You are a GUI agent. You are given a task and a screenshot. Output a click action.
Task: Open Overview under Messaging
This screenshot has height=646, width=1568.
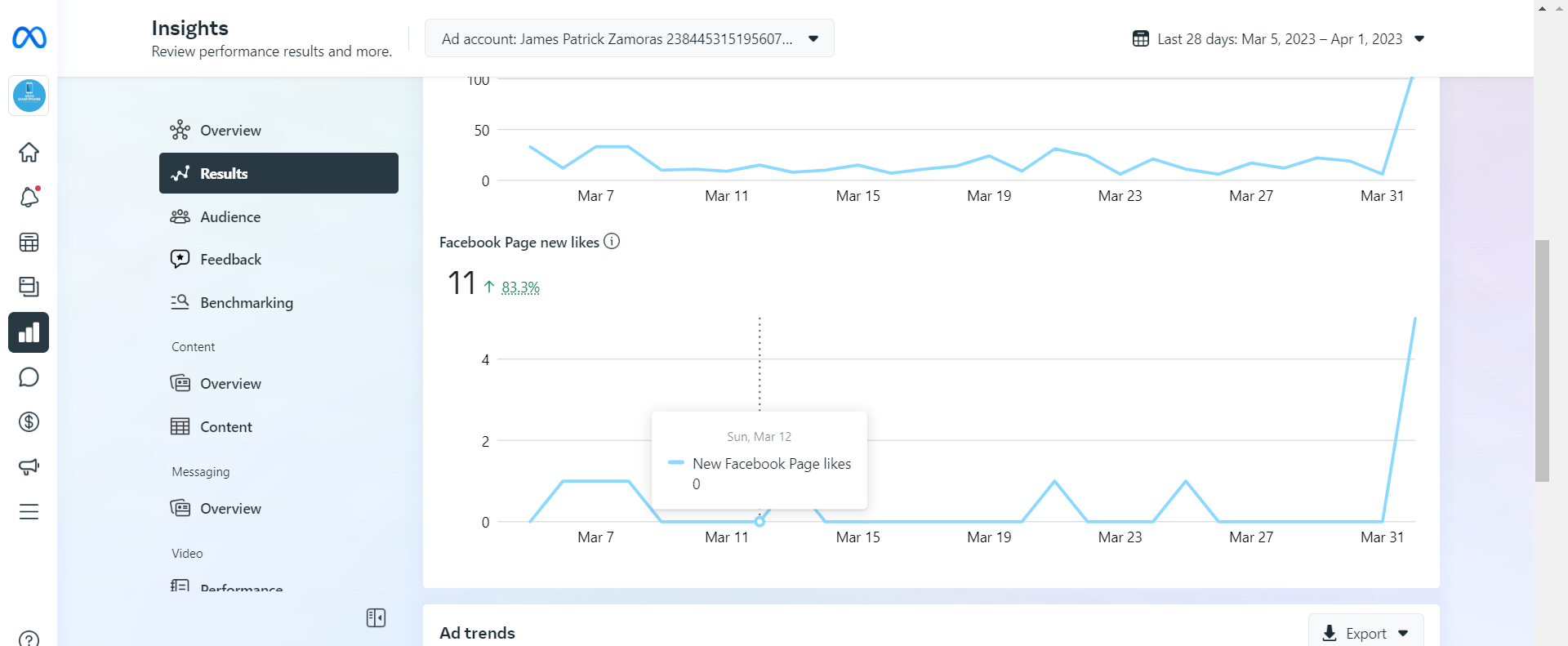[x=230, y=509]
